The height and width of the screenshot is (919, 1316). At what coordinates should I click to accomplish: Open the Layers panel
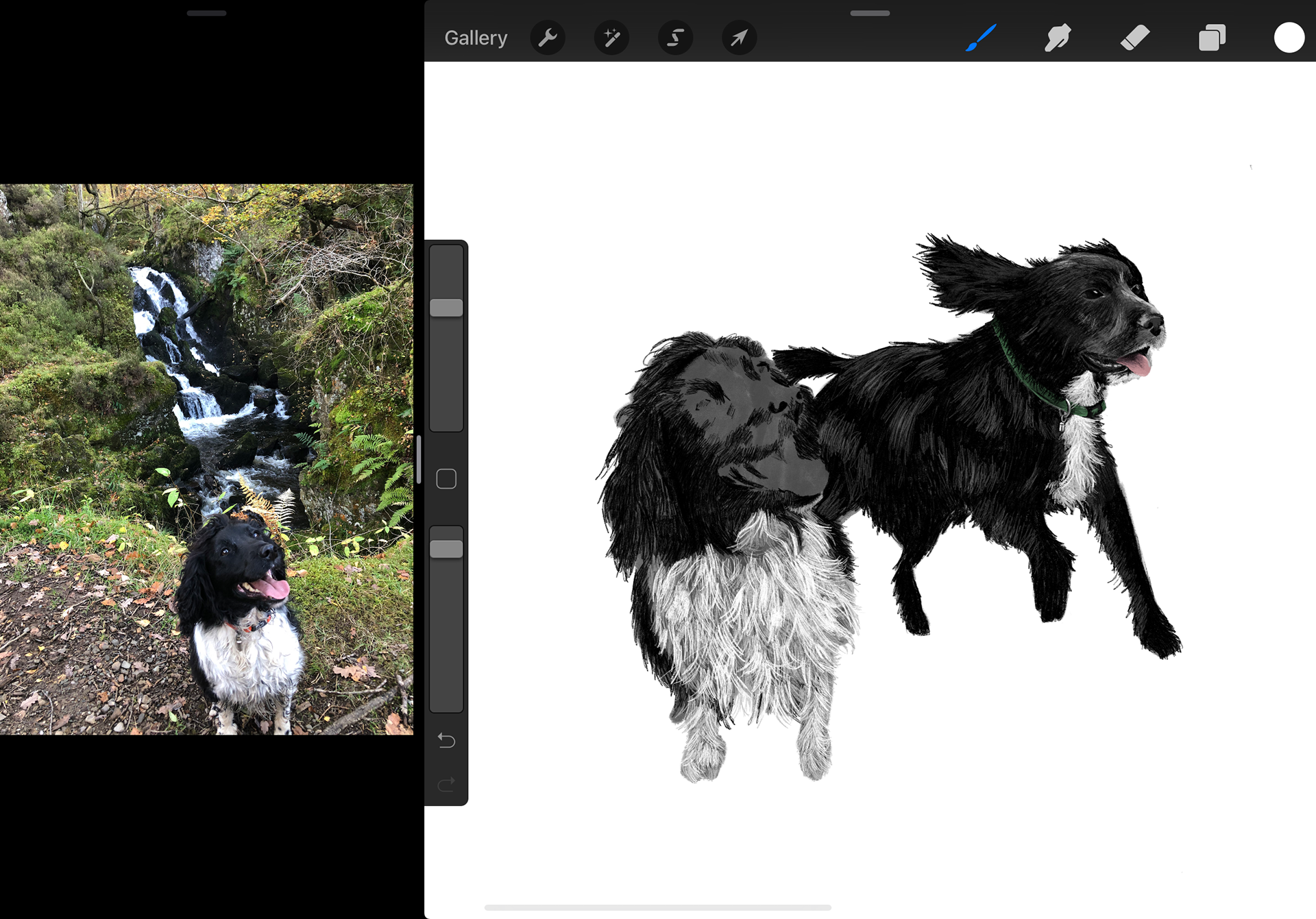pyautogui.click(x=1212, y=38)
